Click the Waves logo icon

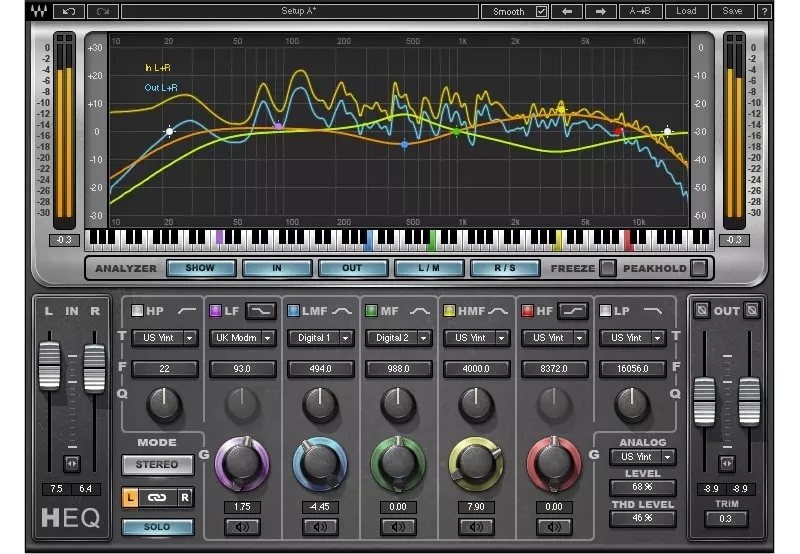tap(39, 11)
